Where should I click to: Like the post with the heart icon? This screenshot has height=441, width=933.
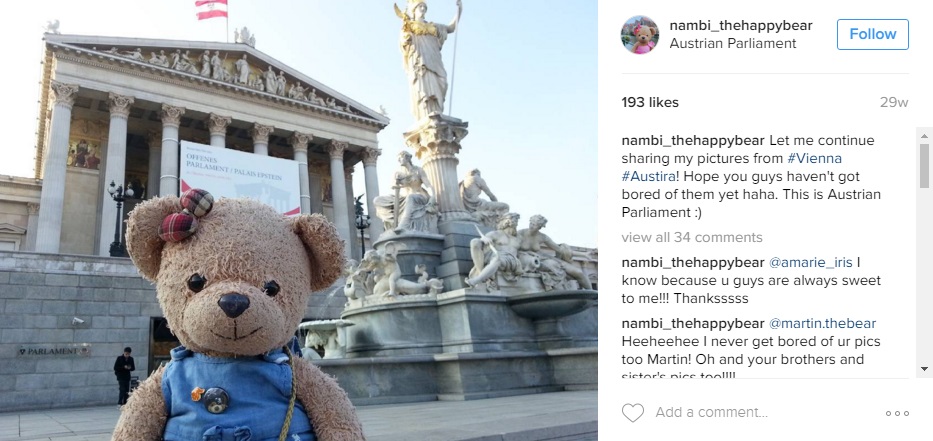tap(633, 412)
